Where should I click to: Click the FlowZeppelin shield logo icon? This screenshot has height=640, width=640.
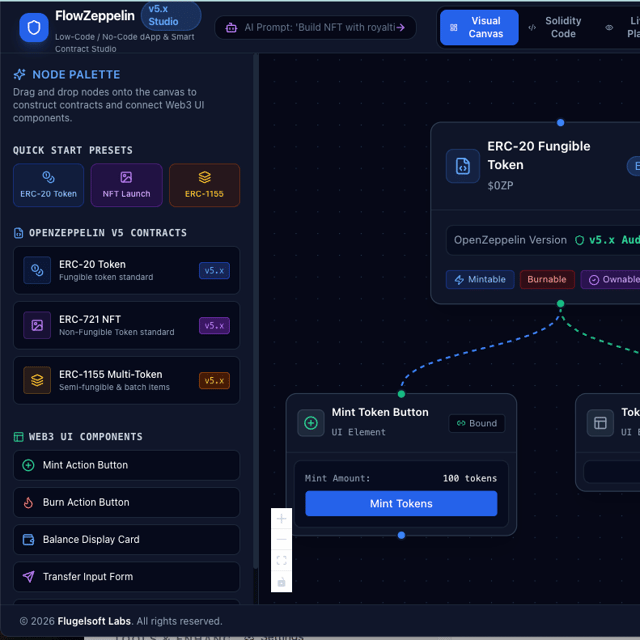(x=34, y=28)
